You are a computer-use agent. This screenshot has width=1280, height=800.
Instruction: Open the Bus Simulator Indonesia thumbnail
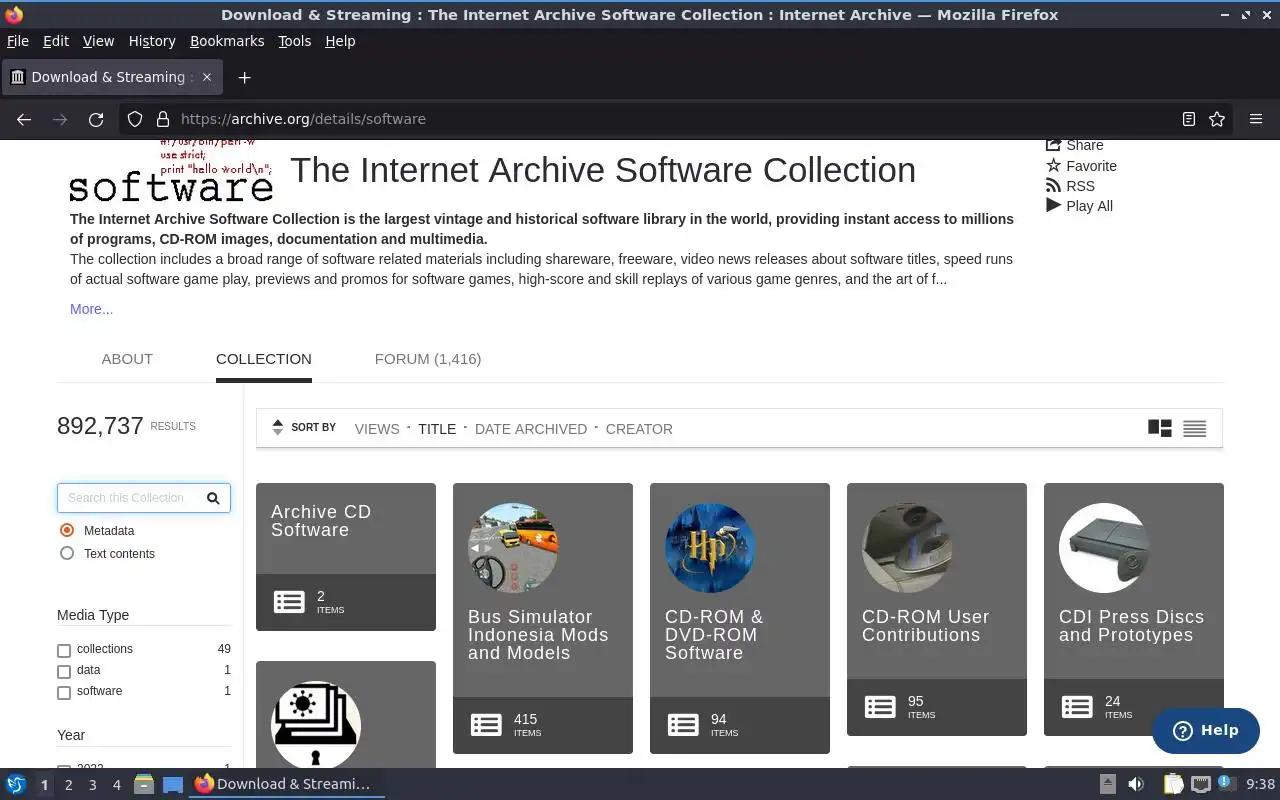(x=513, y=548)
